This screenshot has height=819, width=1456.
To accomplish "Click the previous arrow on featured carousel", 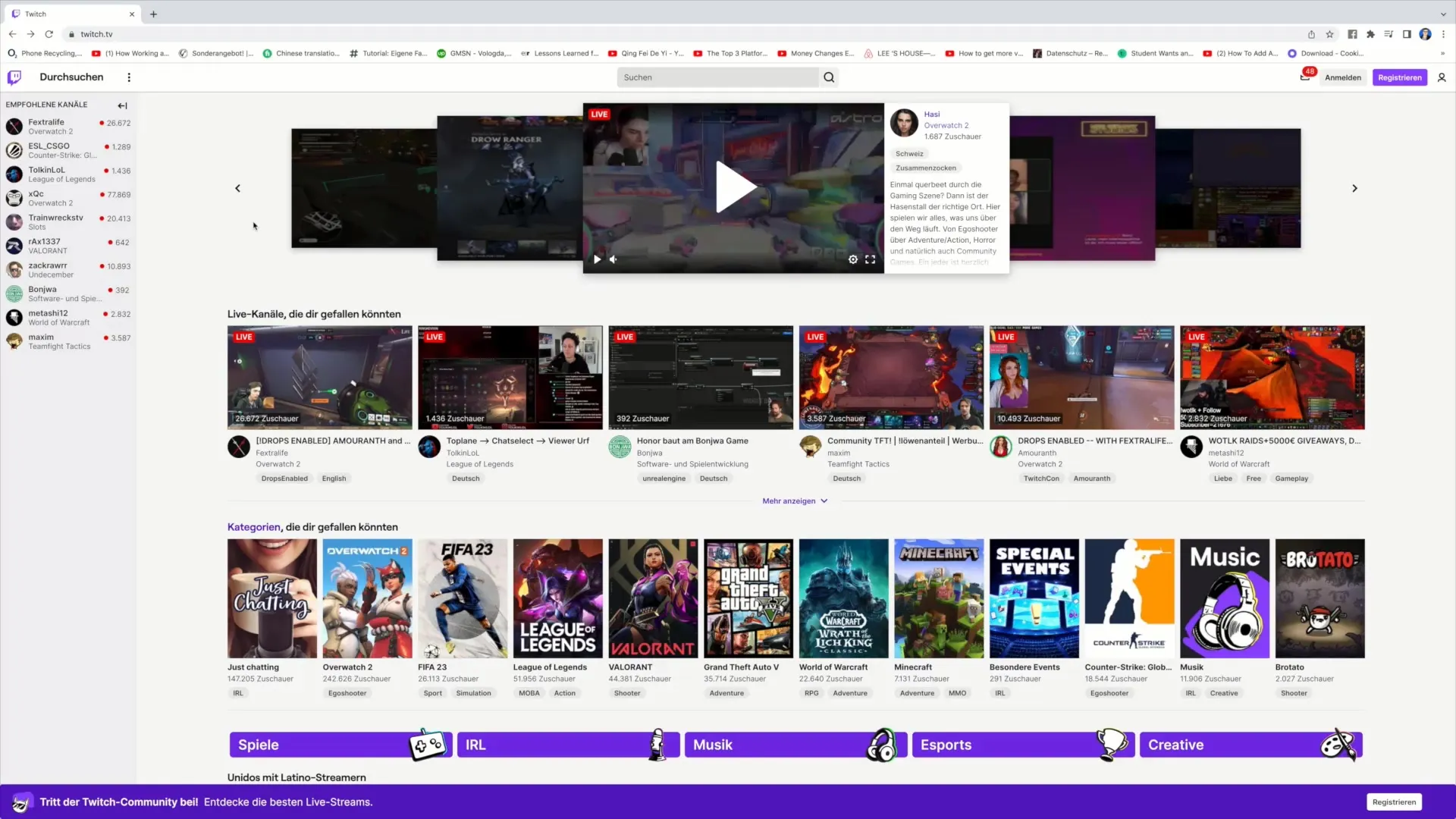I will pos(238,188).
